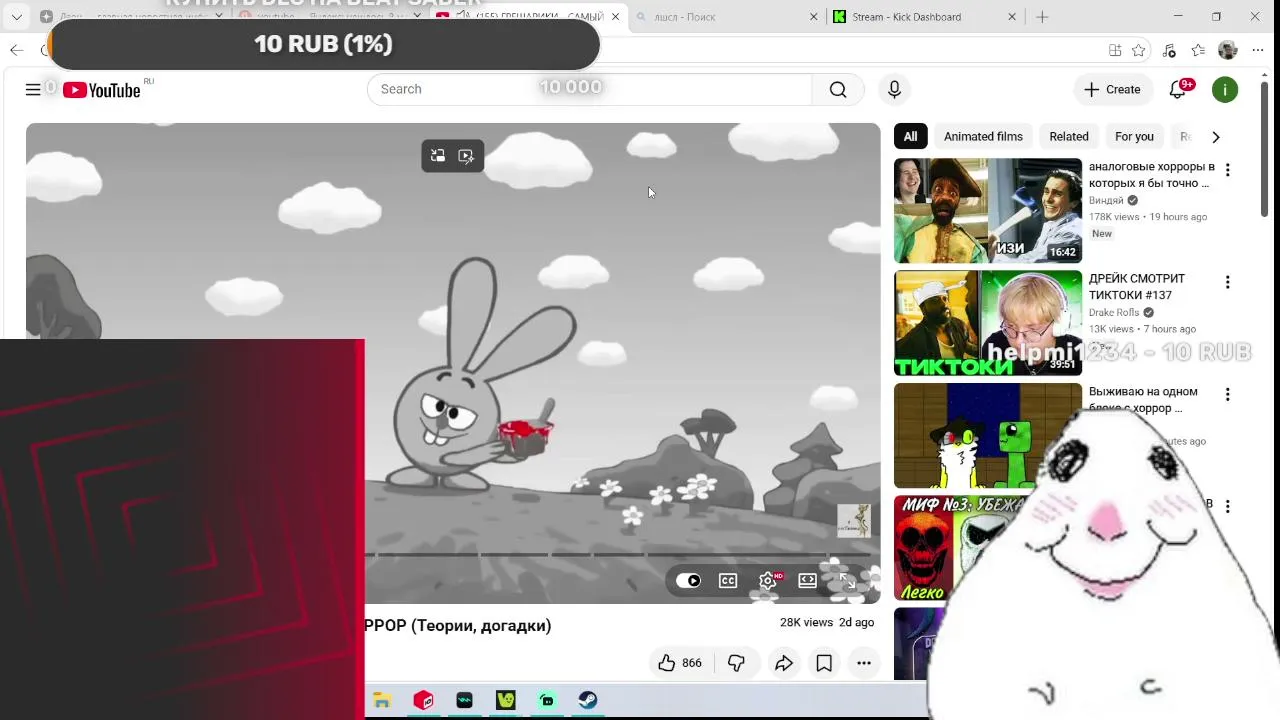This screenshot has height=720, width=1280.
Task: Open options for Выживаю на одном блоке video
Action: tap(1228, 394)
